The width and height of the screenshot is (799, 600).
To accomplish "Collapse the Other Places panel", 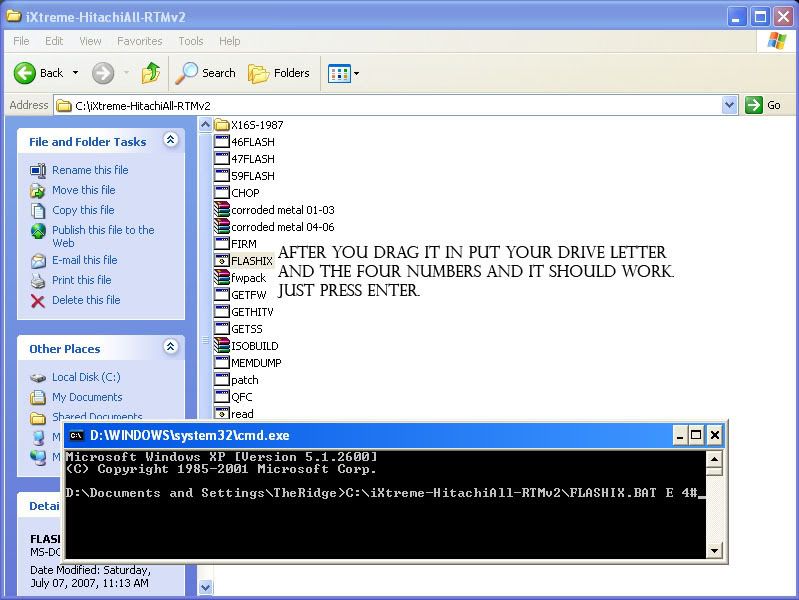I will [171, 347].
